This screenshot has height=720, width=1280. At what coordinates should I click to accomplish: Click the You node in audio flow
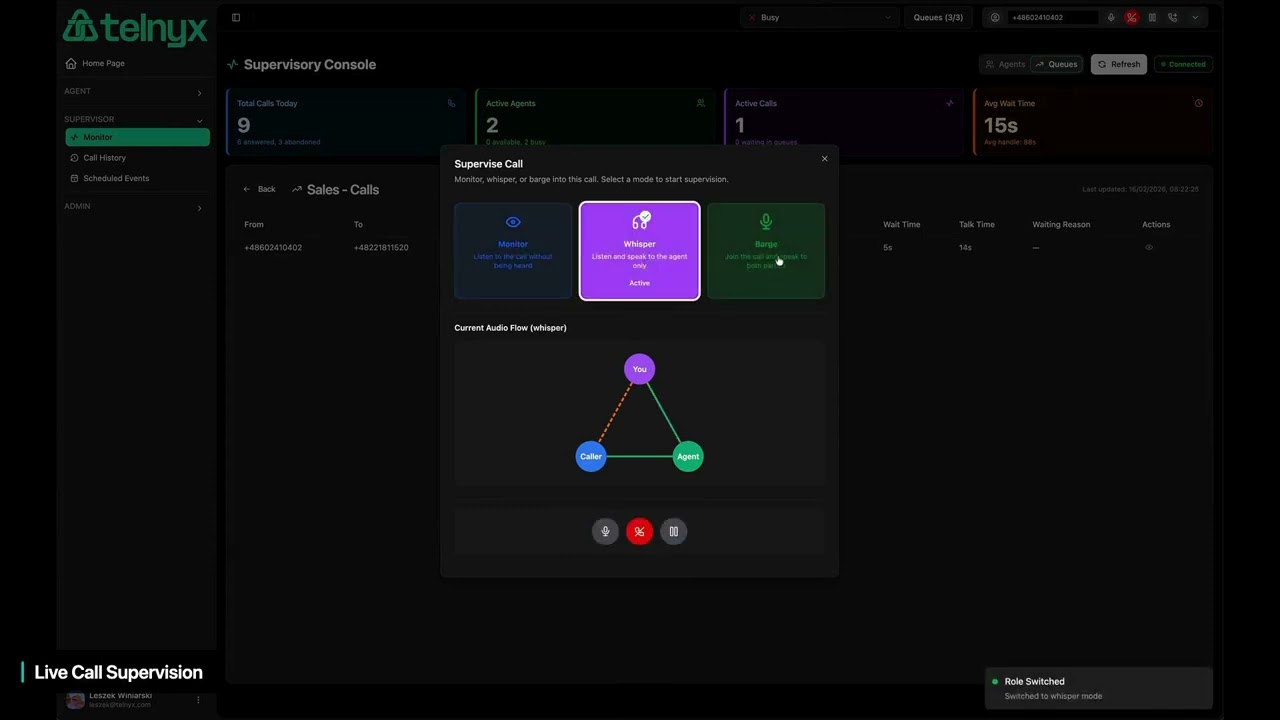(x=639, y=369)
